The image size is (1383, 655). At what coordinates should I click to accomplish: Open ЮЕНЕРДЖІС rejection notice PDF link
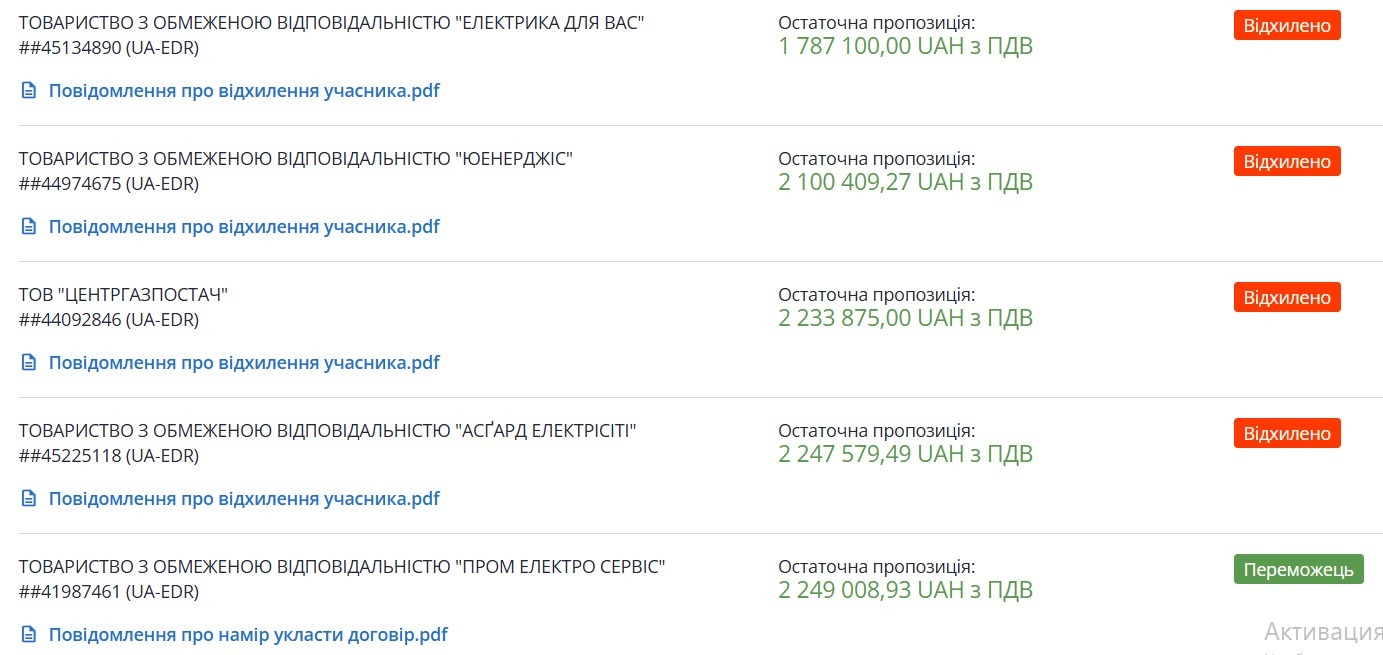pyautogui.click(x=244, y=227)
